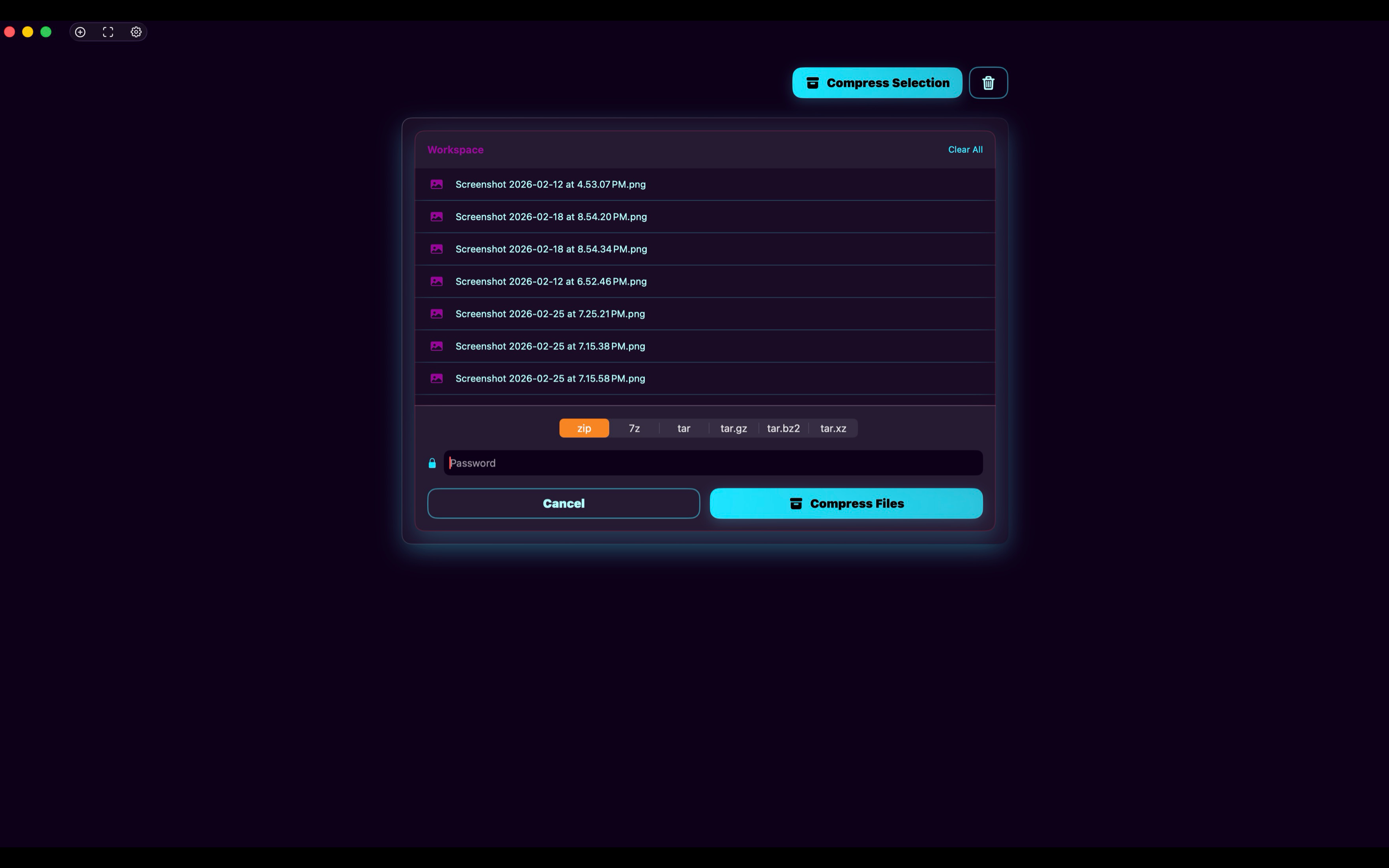Select file Screenshot 2026-02-18 at 8.54.34 PM.png
The height and width of the screenshot is (868, 1389).
pos(705,249)
